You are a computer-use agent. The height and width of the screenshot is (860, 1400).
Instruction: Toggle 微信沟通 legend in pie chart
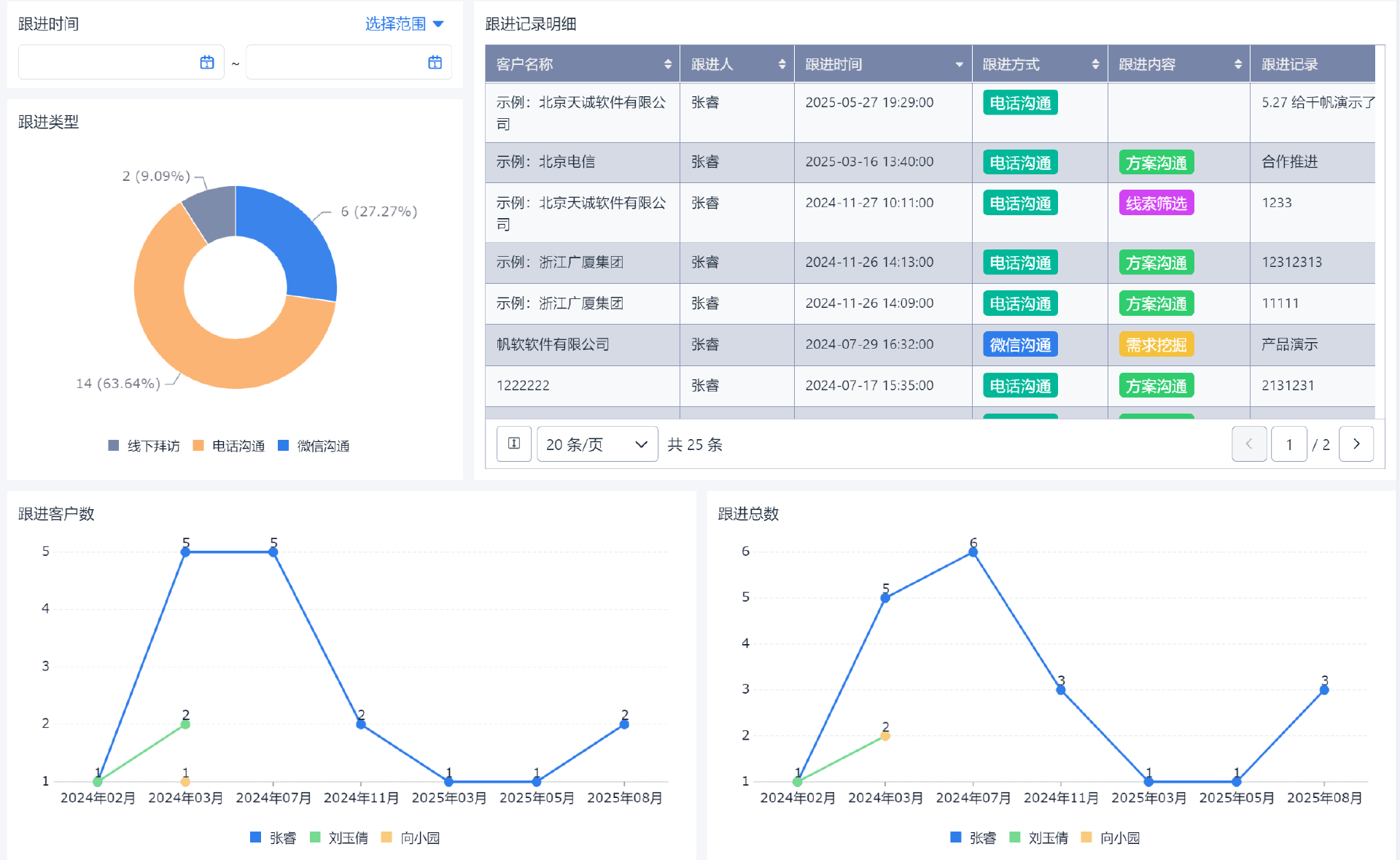pos(314,446)
